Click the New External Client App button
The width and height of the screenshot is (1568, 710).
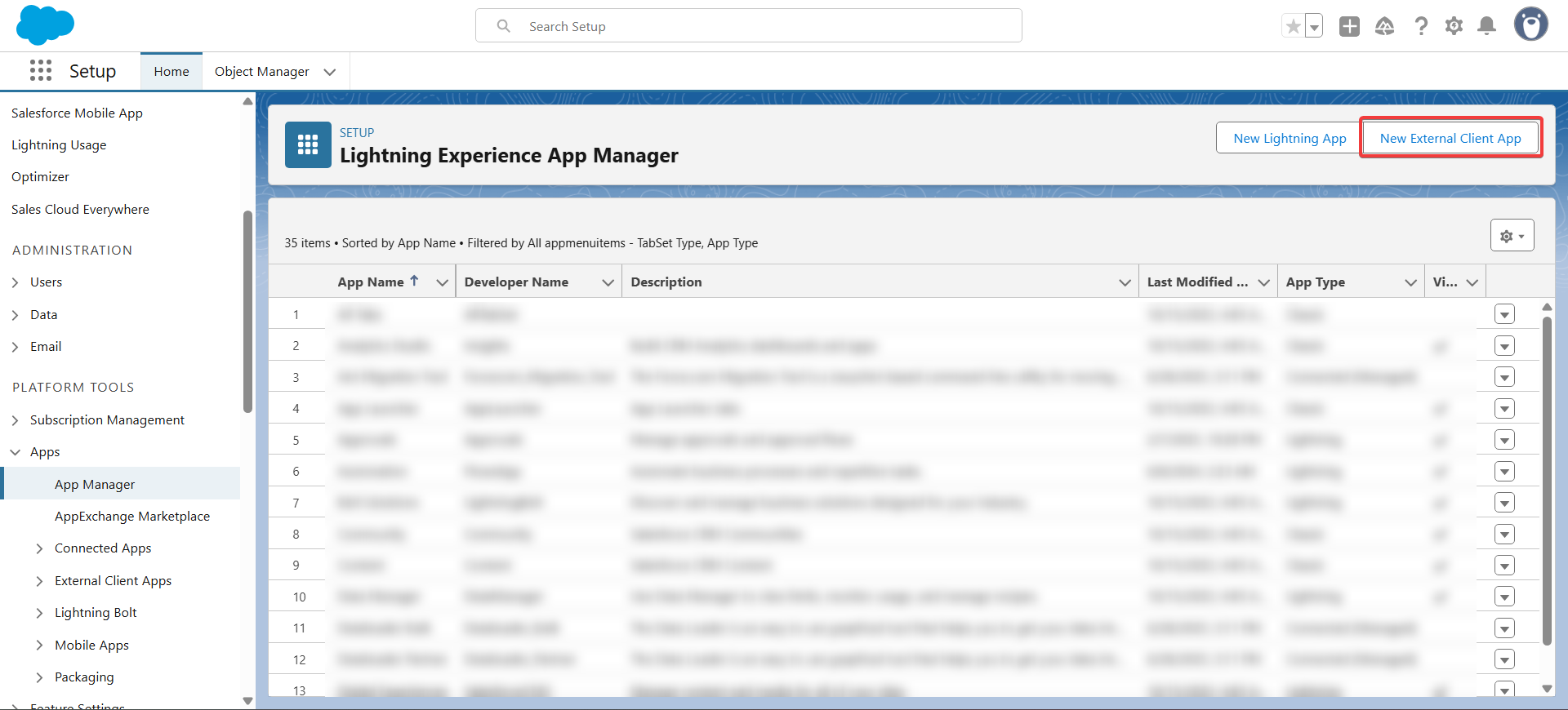[x=1450, y=138]
